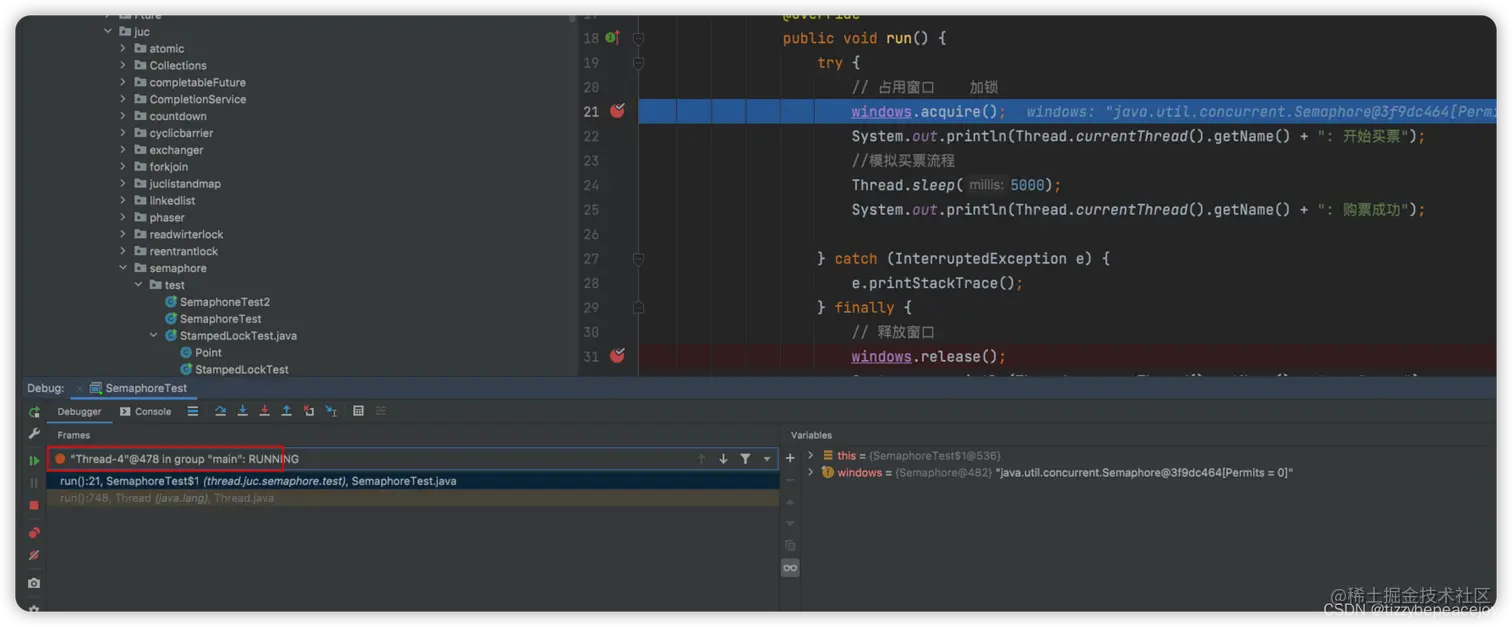Viewport: 1512px width, 627px height.
Task: Close the SemaphoreTest debug tab
Action: tap(79, 388)
